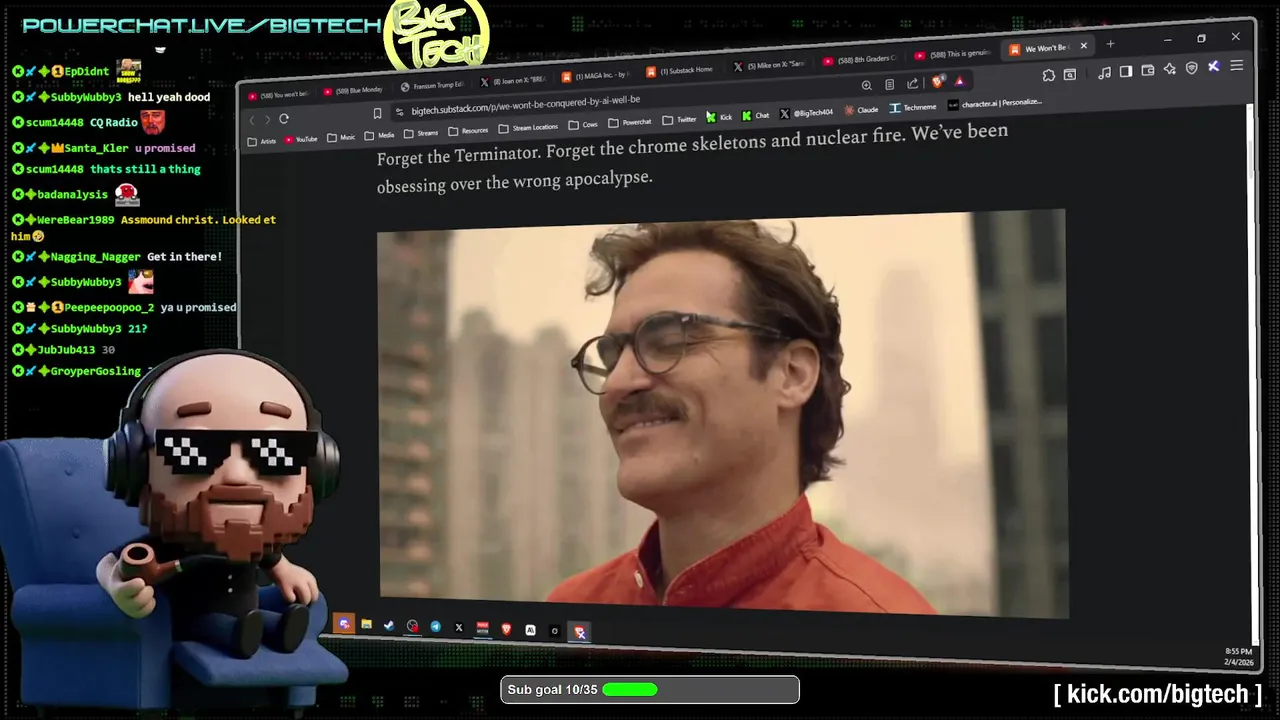Switch to the Substack Home tab
The height and width of the screenshot is (720, 1280).
(680, 71)
